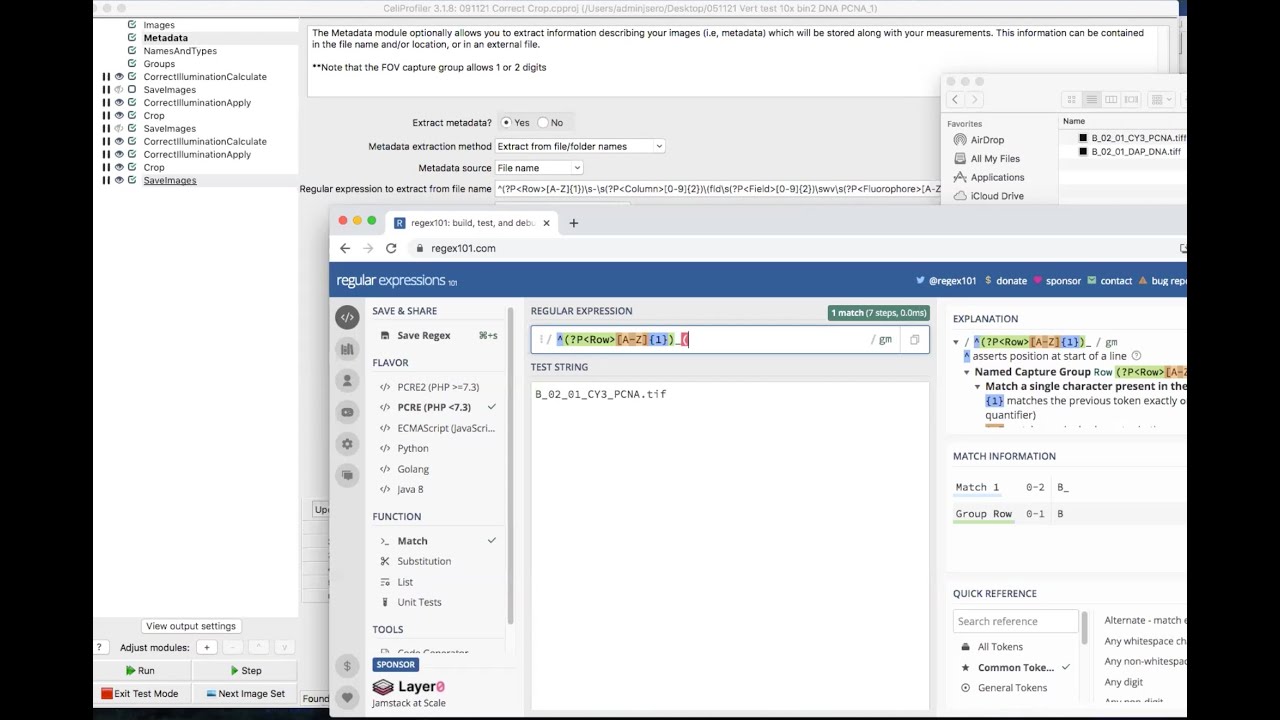Viewport: 1280px width, 720px height.
Task: Click View output settings
Action: 191,626
